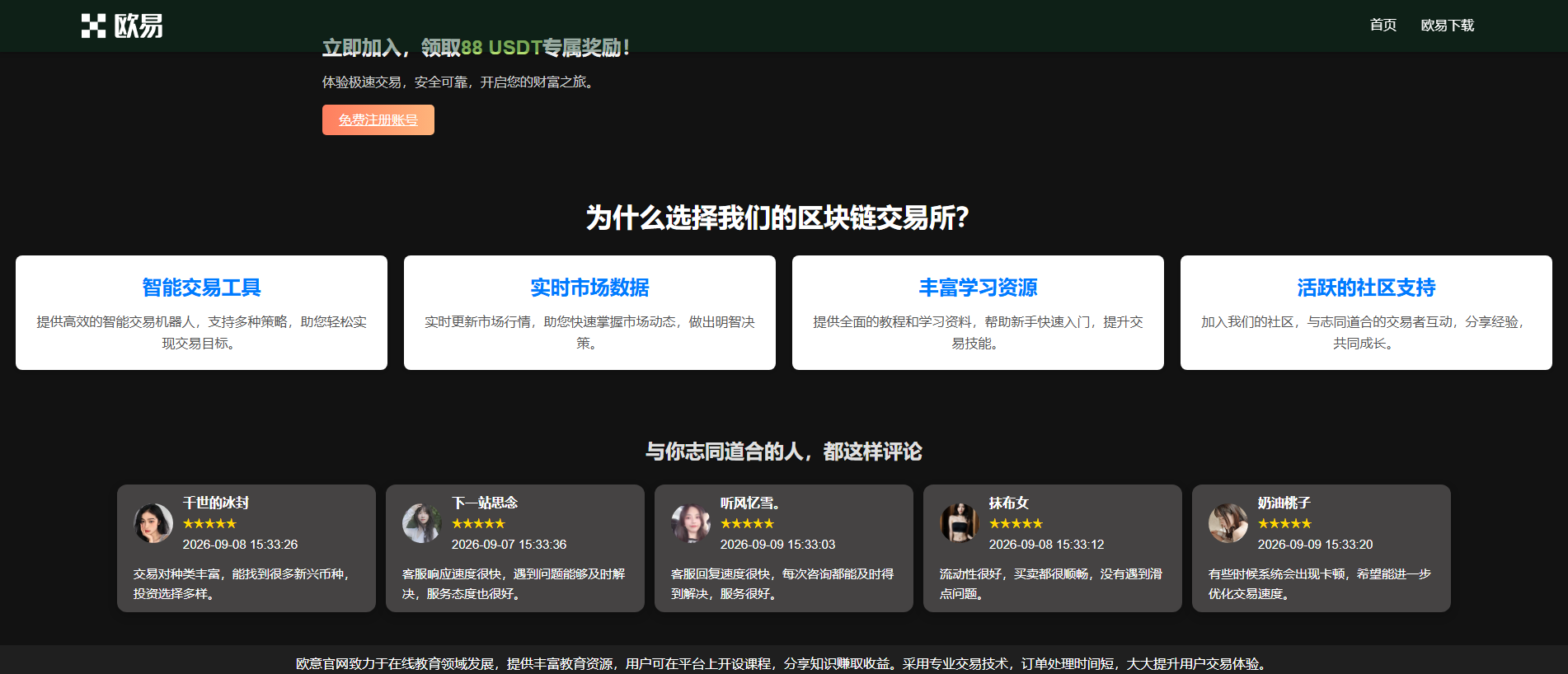Click the 欧易 logo in the header
Screen dimensions: 1568x674
click(122, 26)
